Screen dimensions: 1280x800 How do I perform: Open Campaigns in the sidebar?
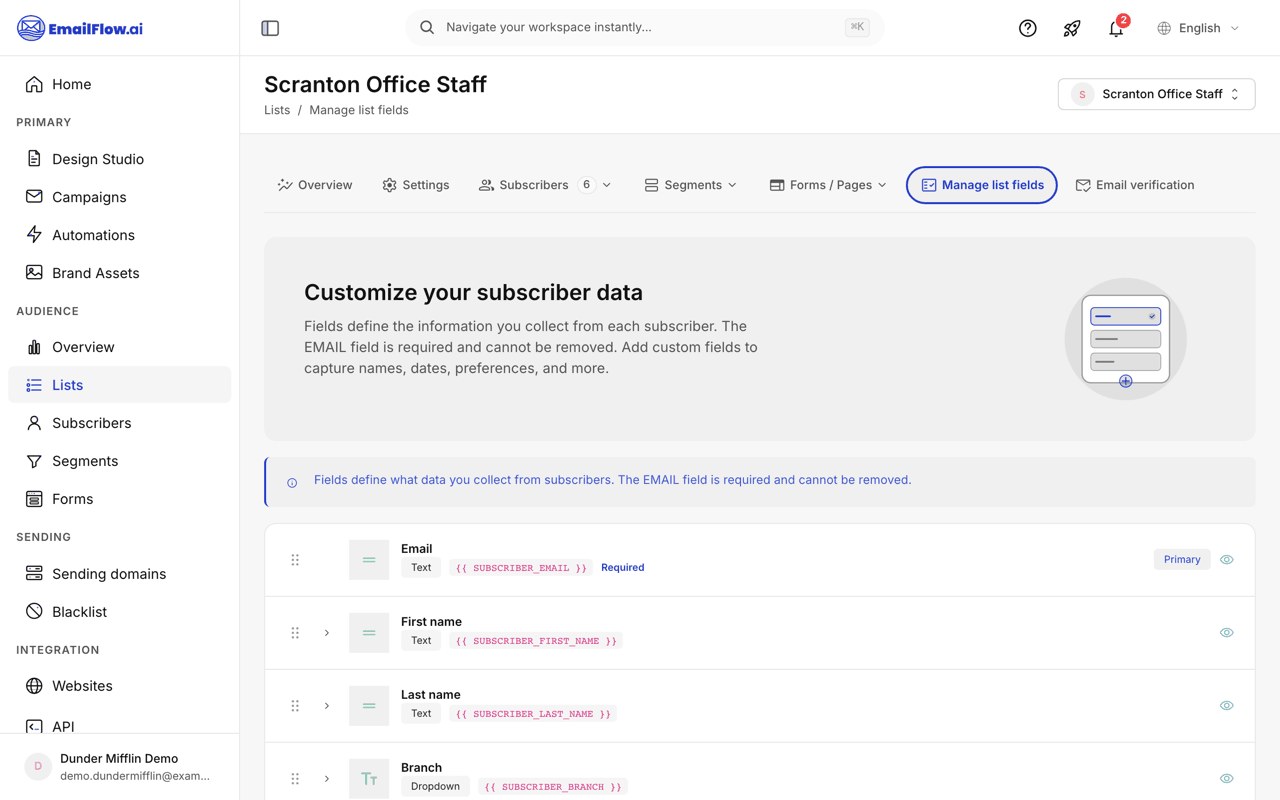119,197
